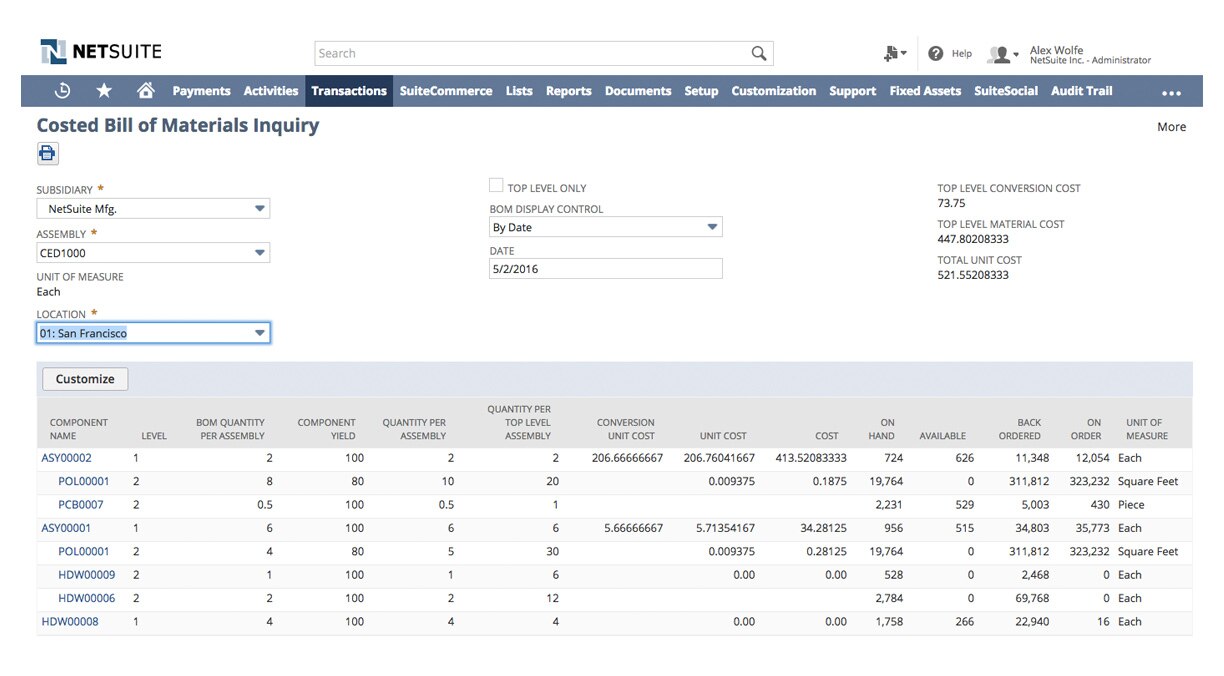Open the Recent Records clock icon
This screenshot has width=1224, height=676.
click(x=62, y=91)
